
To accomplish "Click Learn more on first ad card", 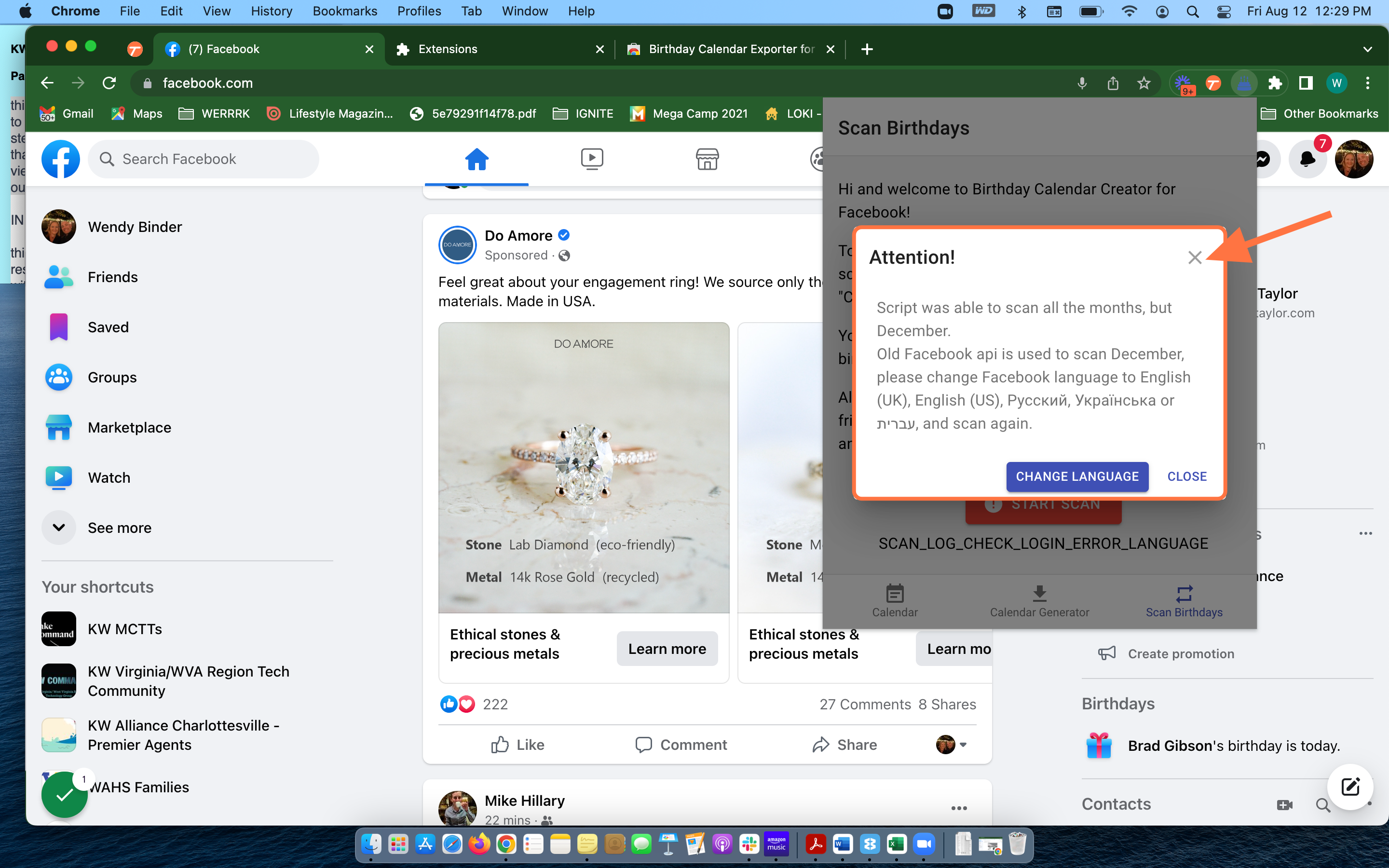I will 667,649.
